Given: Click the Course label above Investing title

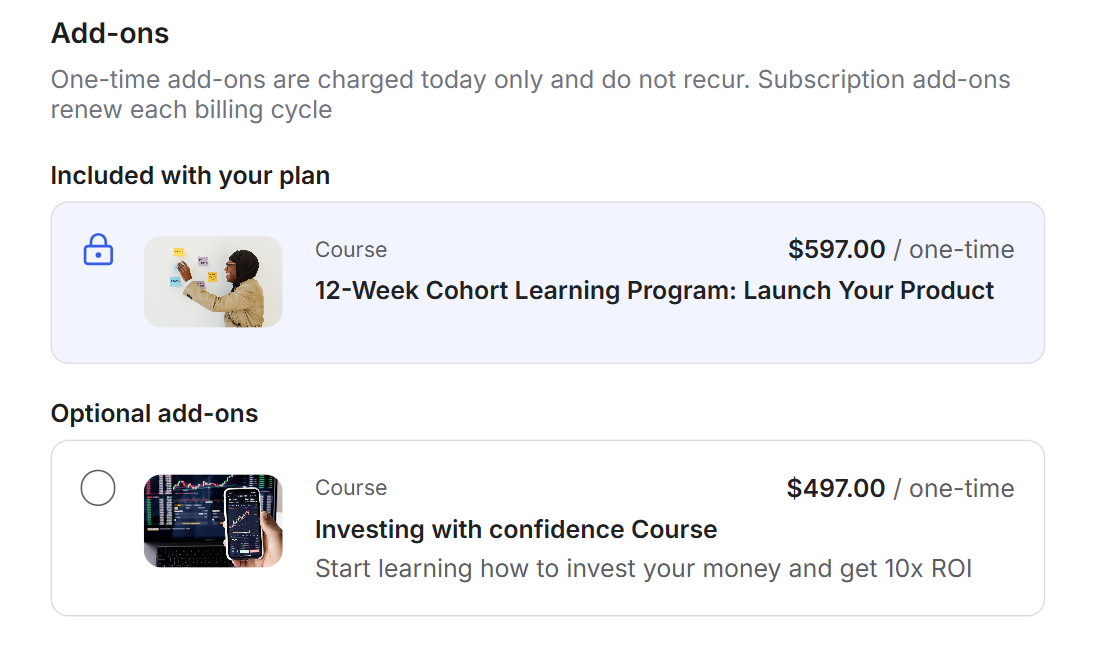Looking at the screenshot, I should click(x=351, y=488).
